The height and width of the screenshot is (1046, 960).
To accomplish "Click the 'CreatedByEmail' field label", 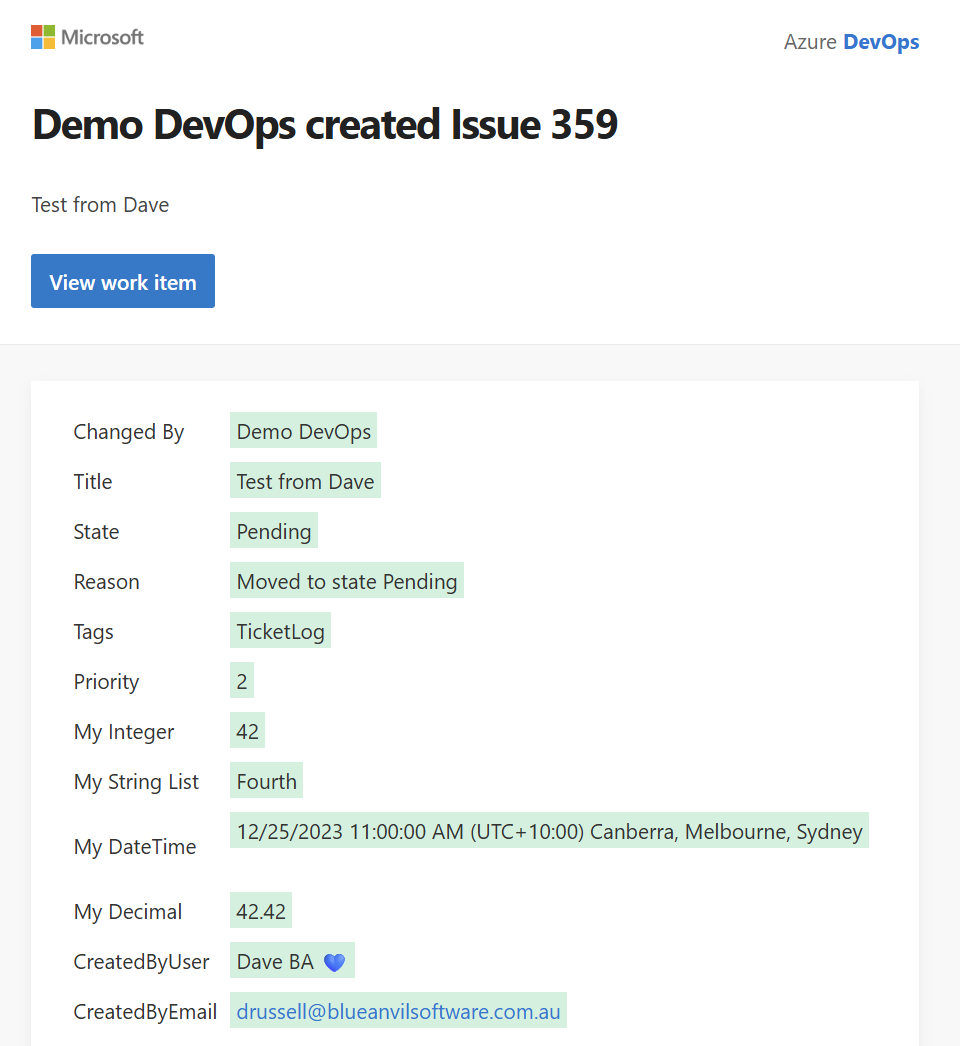I will [x=145, y=1012].
